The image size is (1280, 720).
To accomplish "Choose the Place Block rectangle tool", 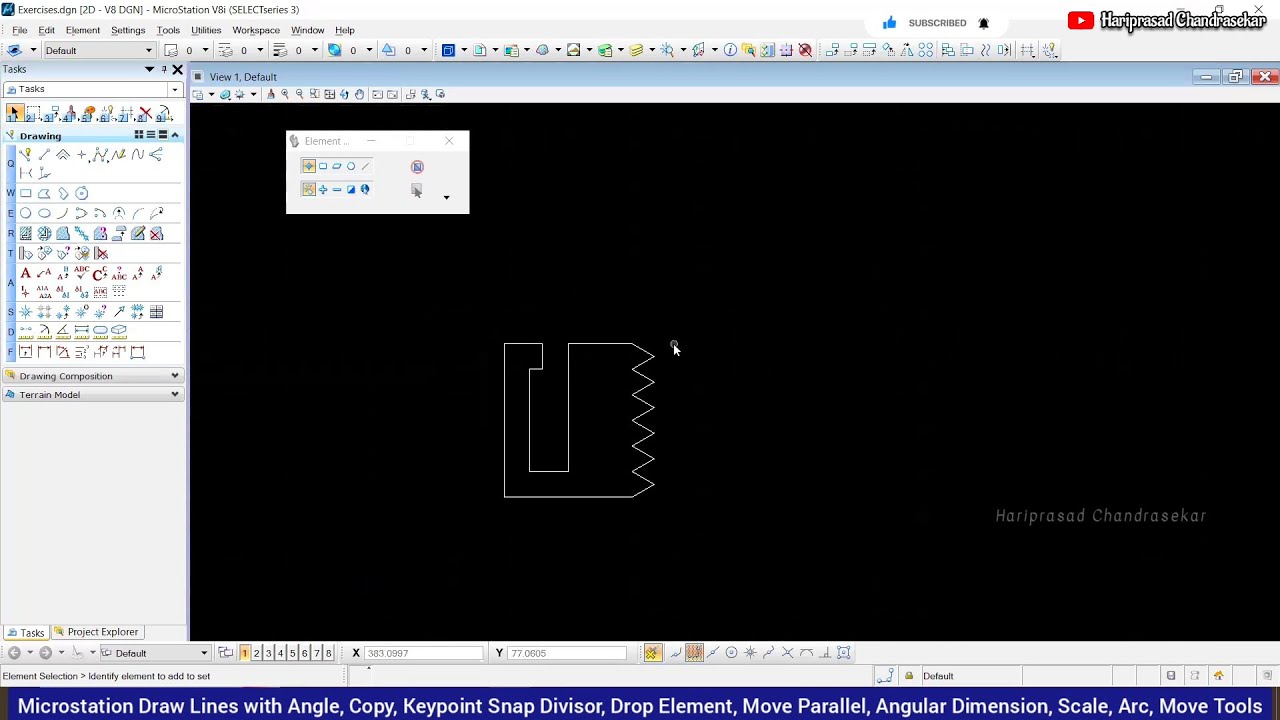I will (x=26, y=193).
